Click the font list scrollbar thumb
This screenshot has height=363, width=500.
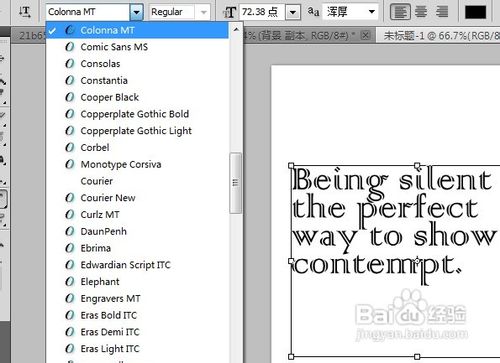pos(236,183)
